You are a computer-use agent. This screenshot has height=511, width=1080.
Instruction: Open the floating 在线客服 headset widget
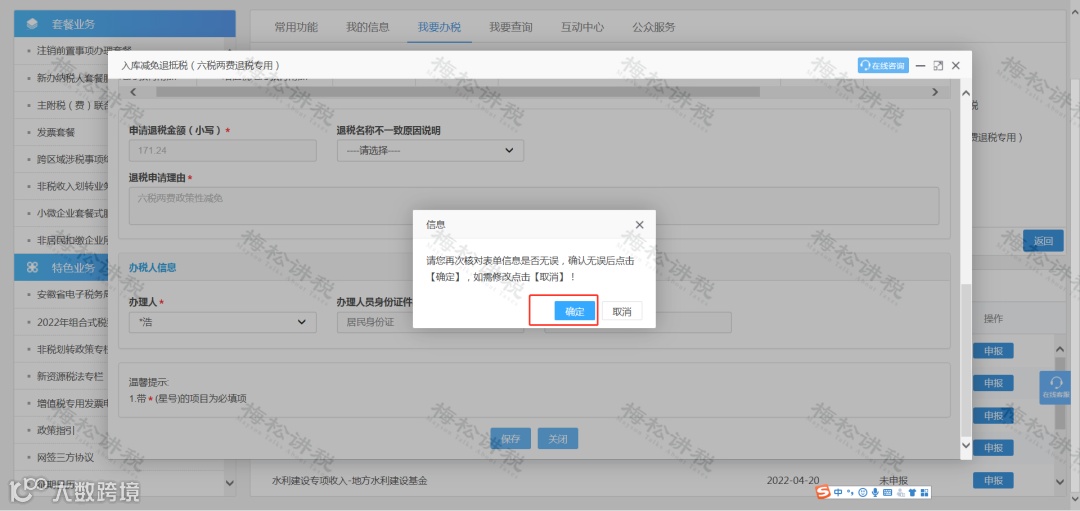[1055, 387]
